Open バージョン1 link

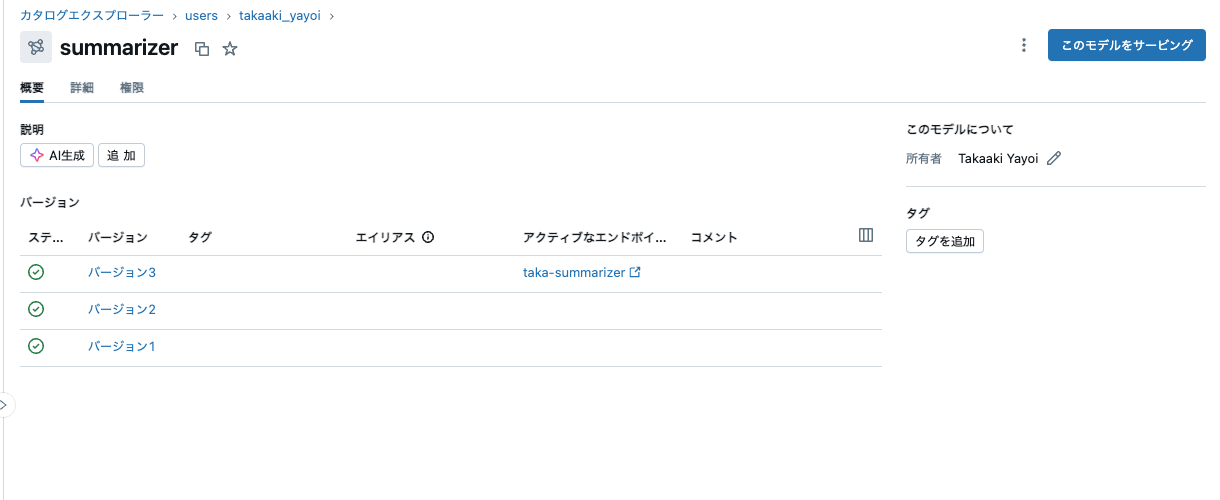122,346
